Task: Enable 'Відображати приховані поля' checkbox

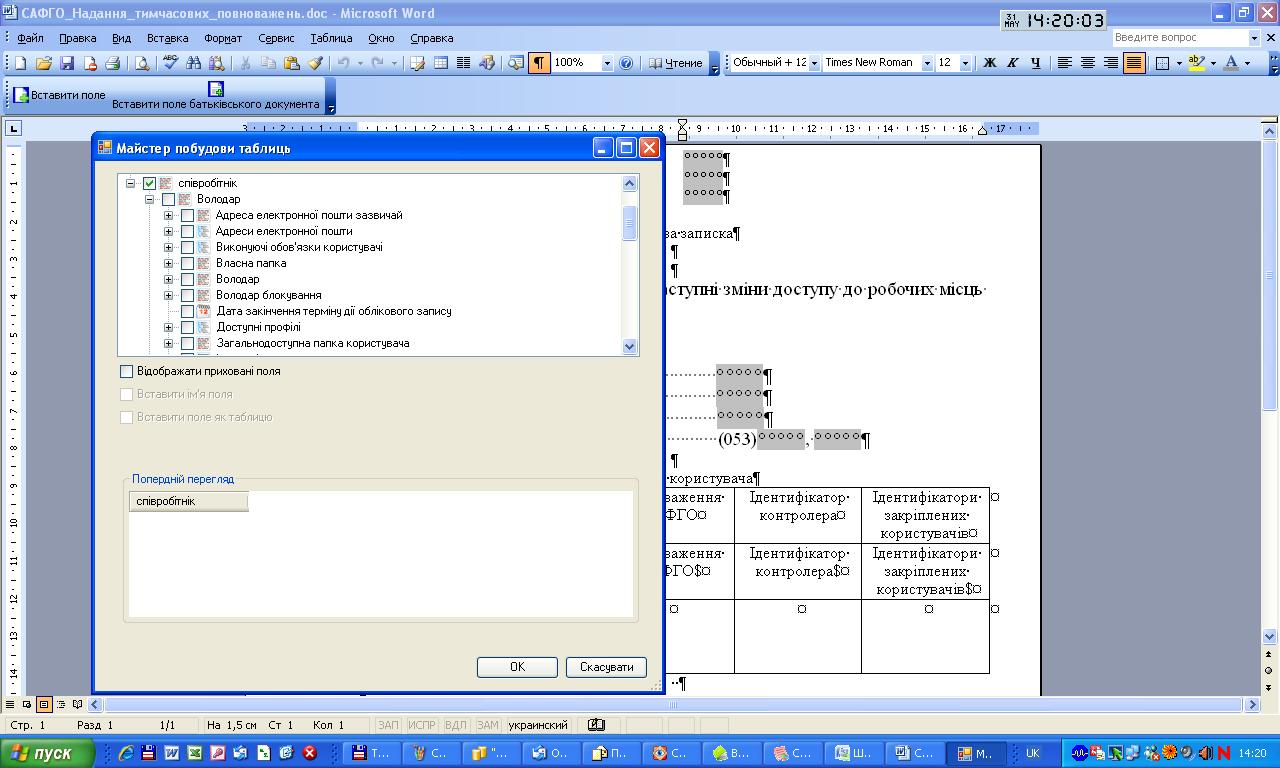Action: (127, 371)
